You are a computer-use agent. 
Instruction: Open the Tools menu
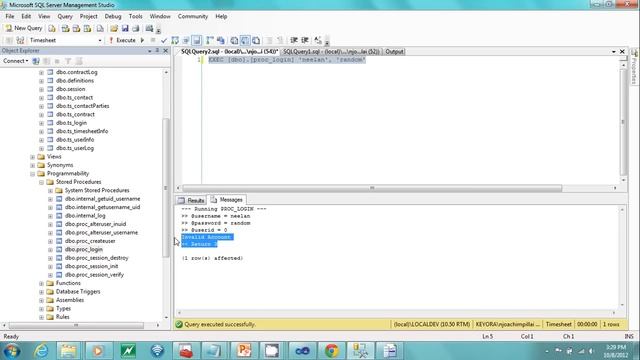[x=136, y=16]
